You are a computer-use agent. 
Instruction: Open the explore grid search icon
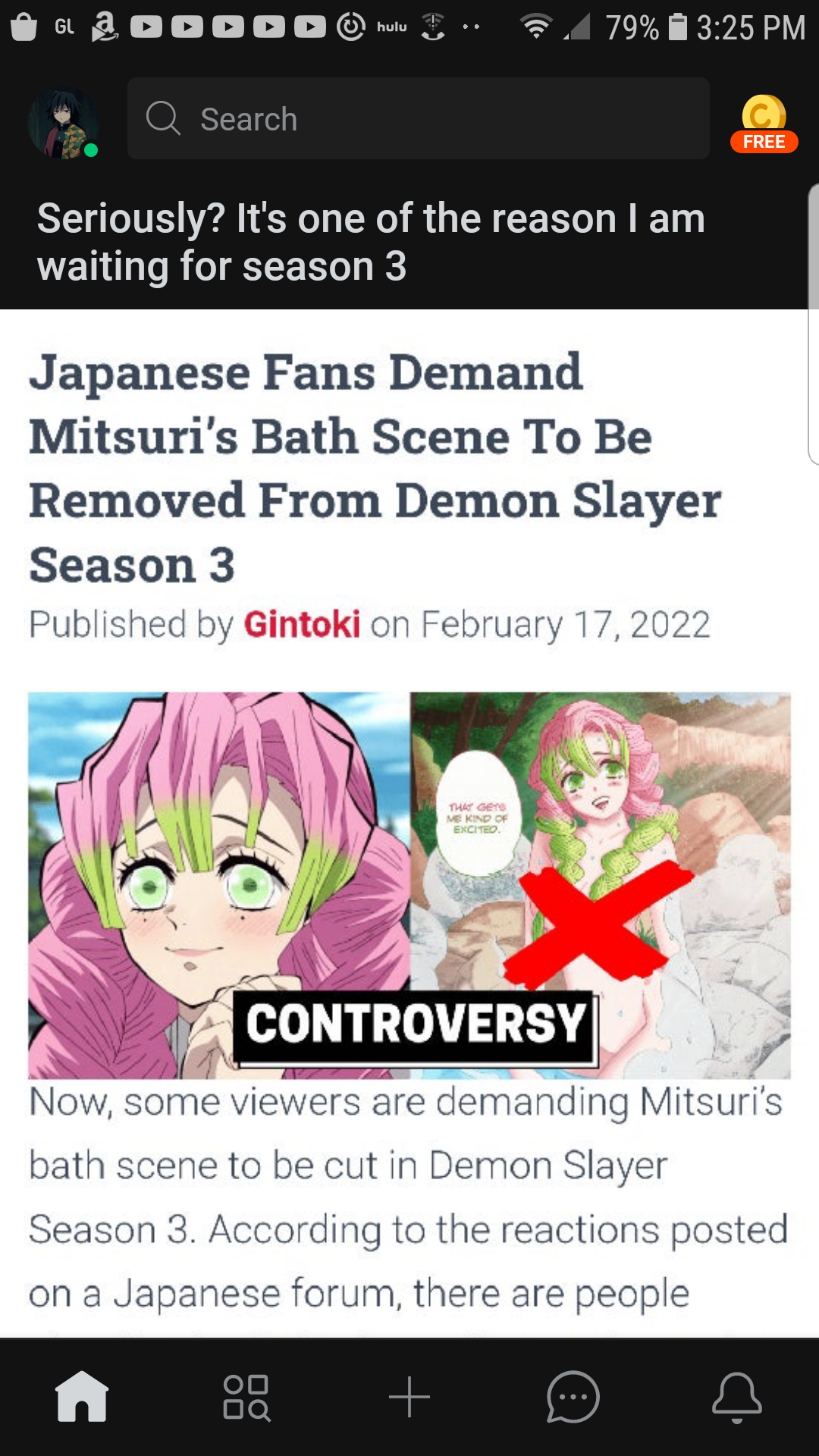point(246,1397)
